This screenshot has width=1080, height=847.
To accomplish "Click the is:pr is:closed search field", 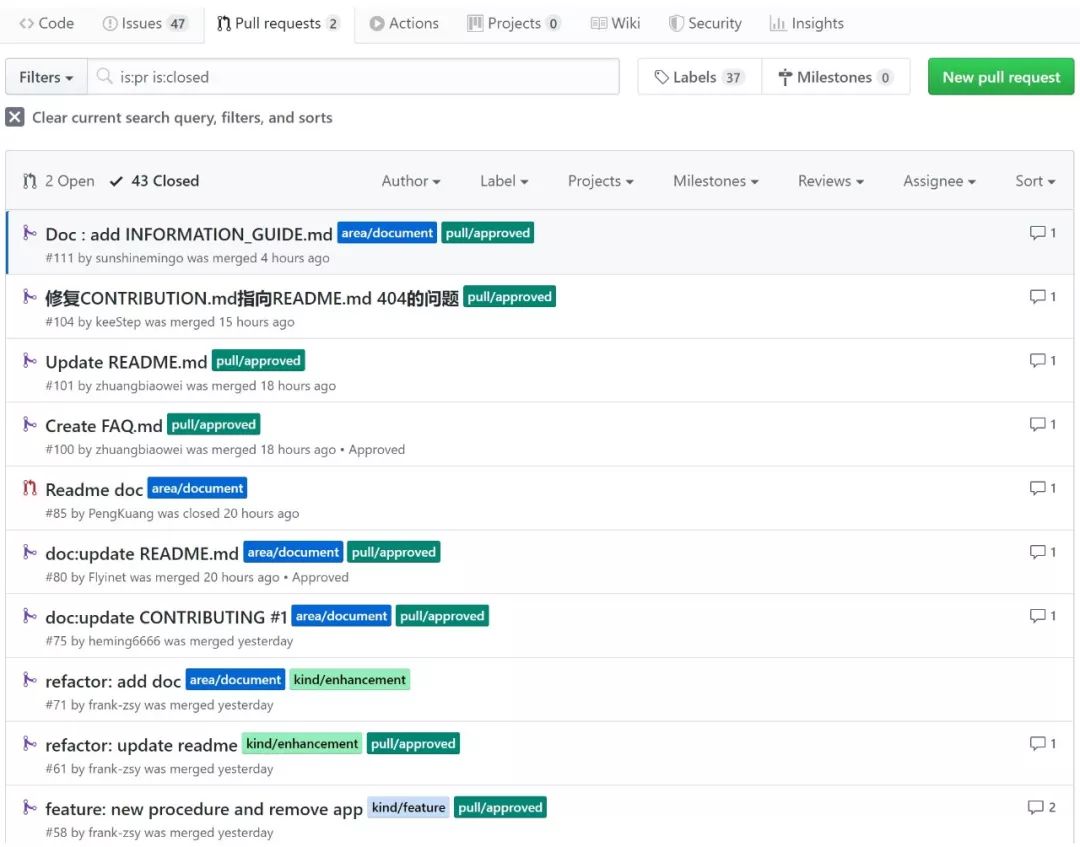I will coord(360,77).
